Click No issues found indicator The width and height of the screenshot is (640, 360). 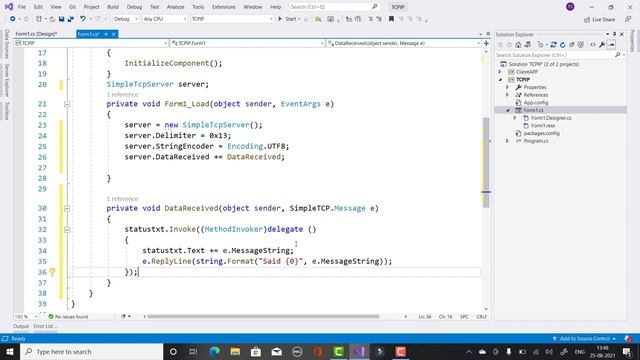click(x=68, y=316)
